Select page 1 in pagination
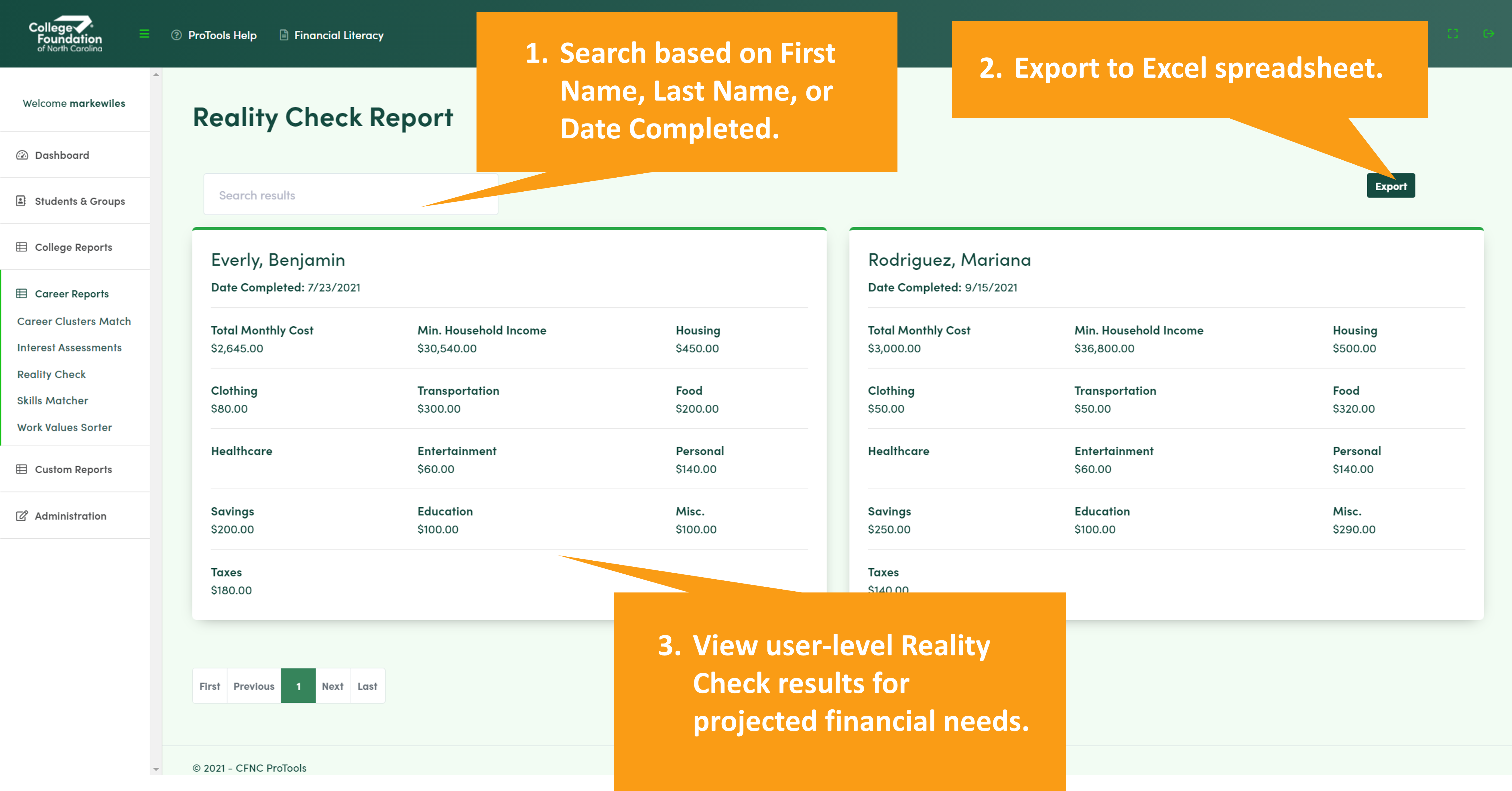The image size is (1512, 791). pos(298,686)
